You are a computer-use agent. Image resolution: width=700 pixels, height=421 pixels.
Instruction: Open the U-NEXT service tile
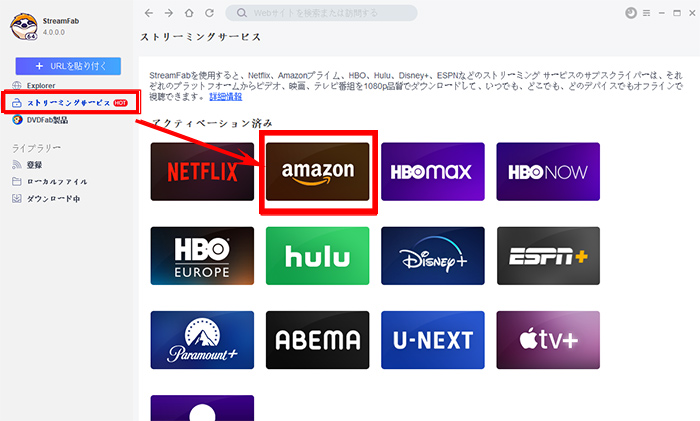433,340
